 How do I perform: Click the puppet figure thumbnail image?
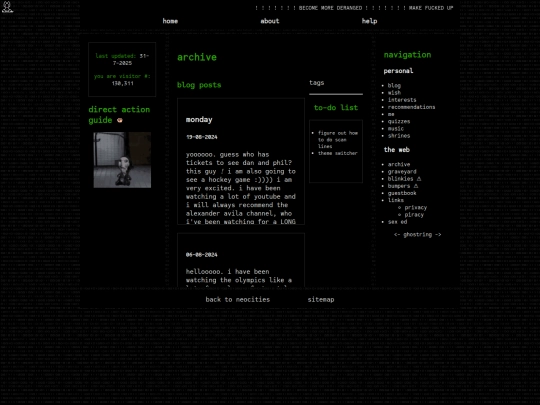coord(122,160)
